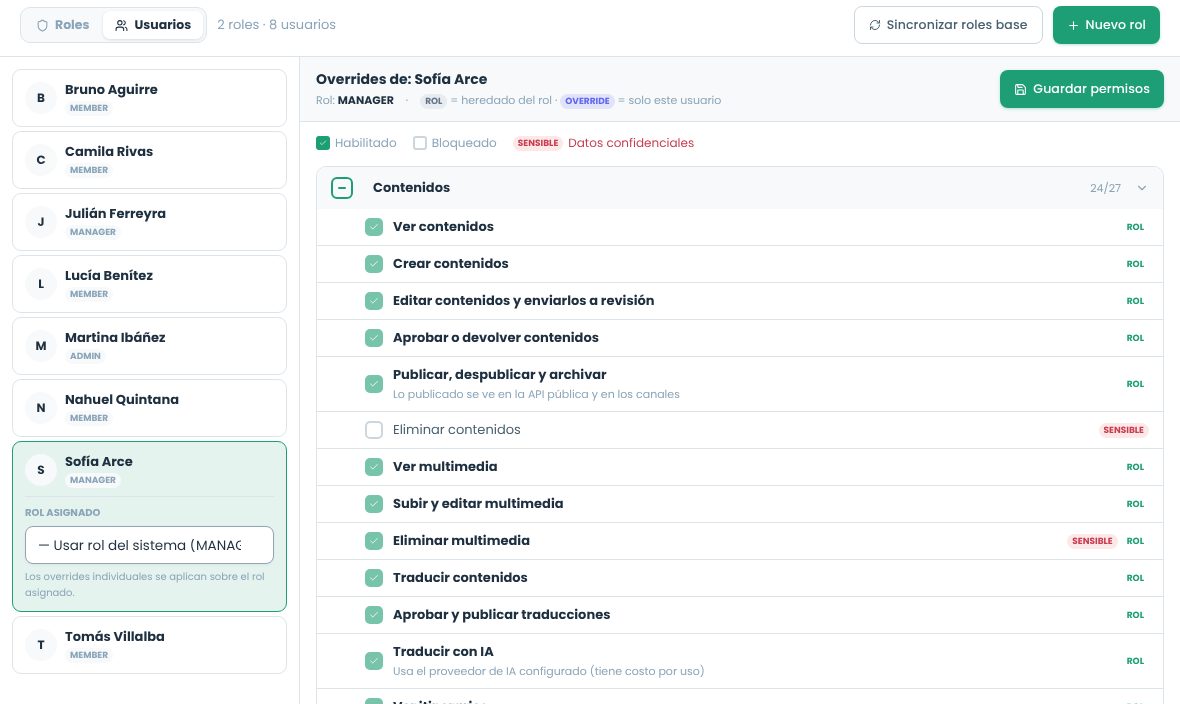Click Bruno Aguirre's B avatar
Viewport: 1180px width, 704px height.
tap(41, 98)
